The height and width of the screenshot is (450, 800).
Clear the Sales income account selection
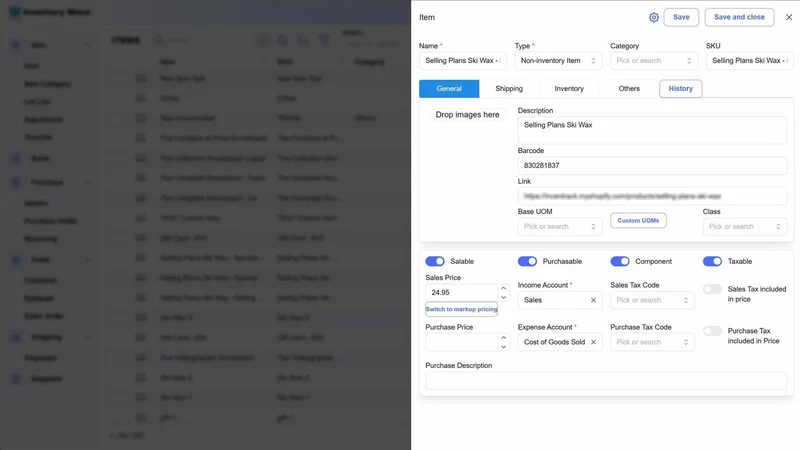(593, 301)
